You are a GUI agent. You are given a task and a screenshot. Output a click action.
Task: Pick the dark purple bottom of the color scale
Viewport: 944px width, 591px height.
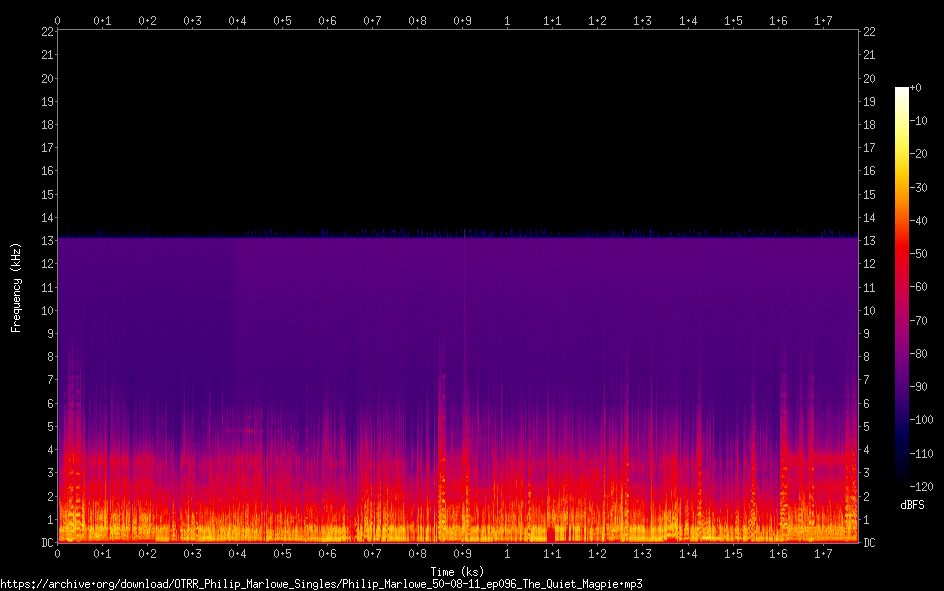click(901, 482)
